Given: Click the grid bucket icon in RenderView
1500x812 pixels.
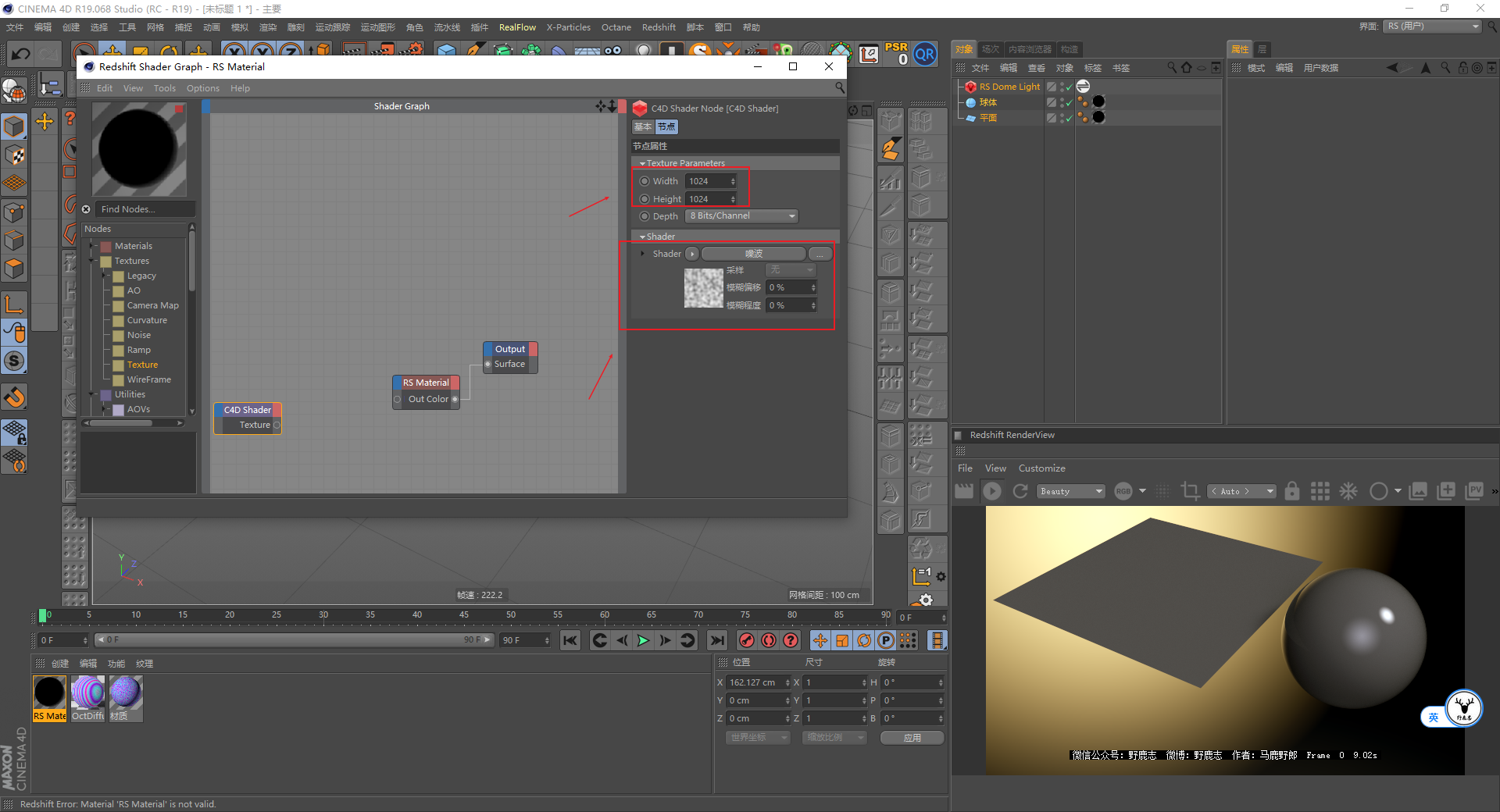Looking at the screenshot, I should point(1320,491).
